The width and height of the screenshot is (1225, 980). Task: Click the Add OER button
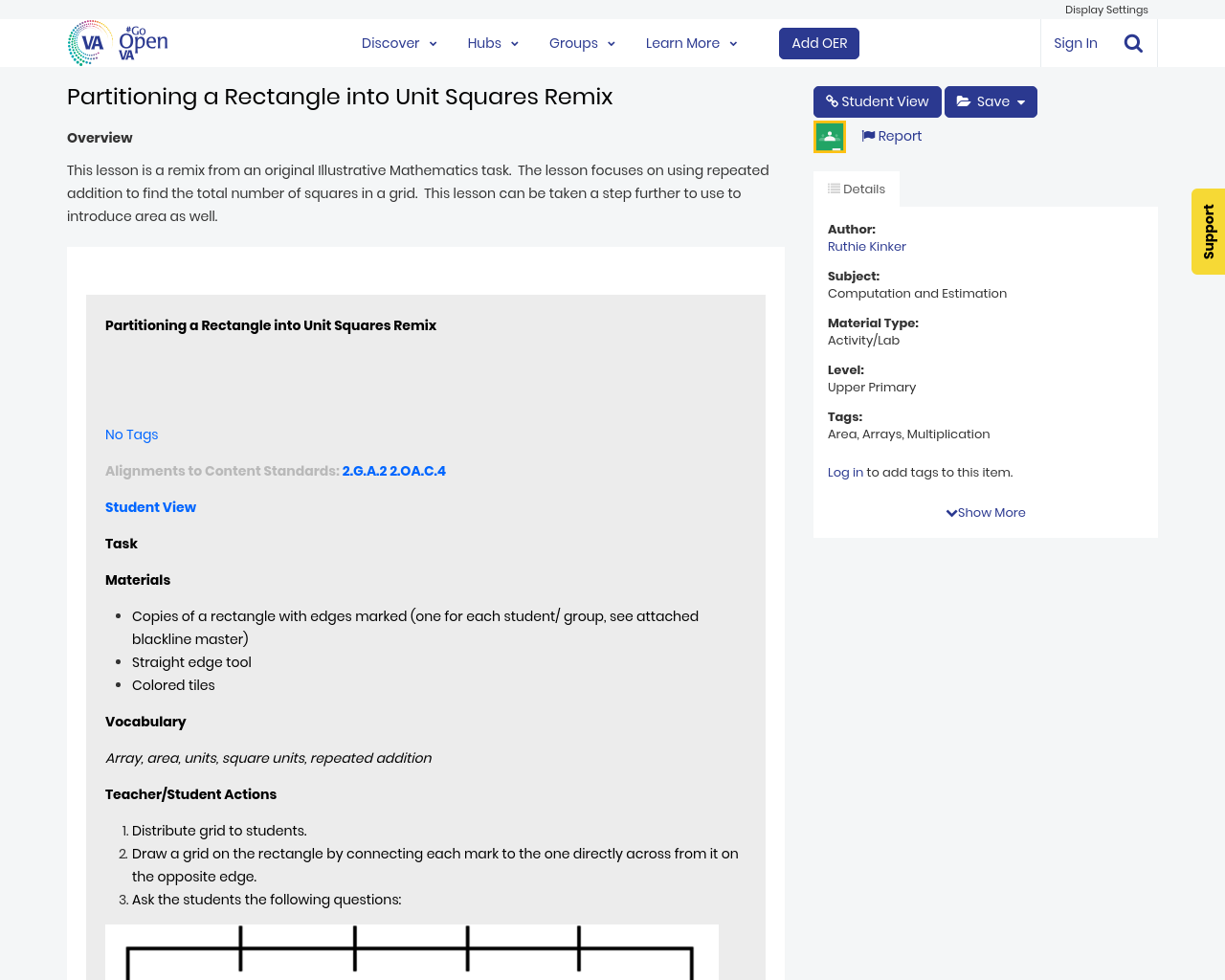(819, 43)
